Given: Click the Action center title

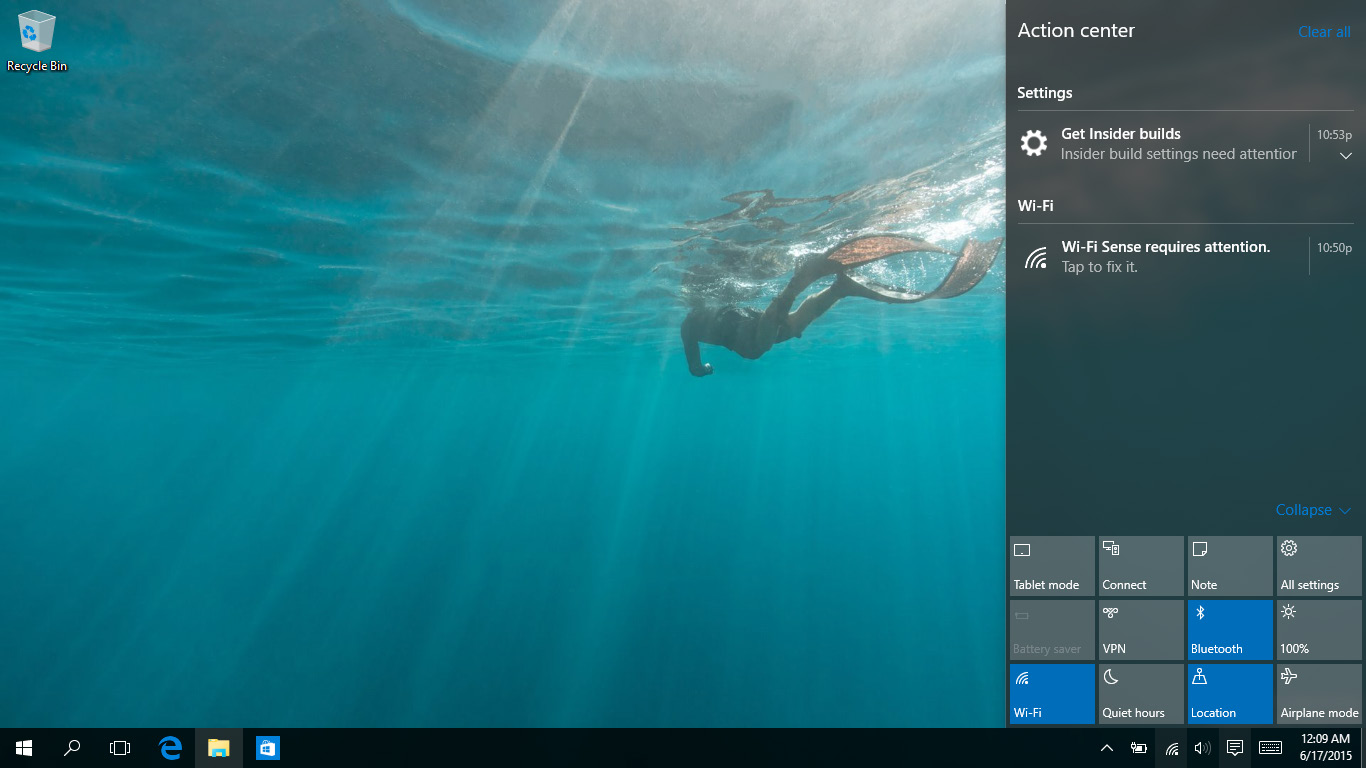Looking at the screenshot, I should point(1076,31).
